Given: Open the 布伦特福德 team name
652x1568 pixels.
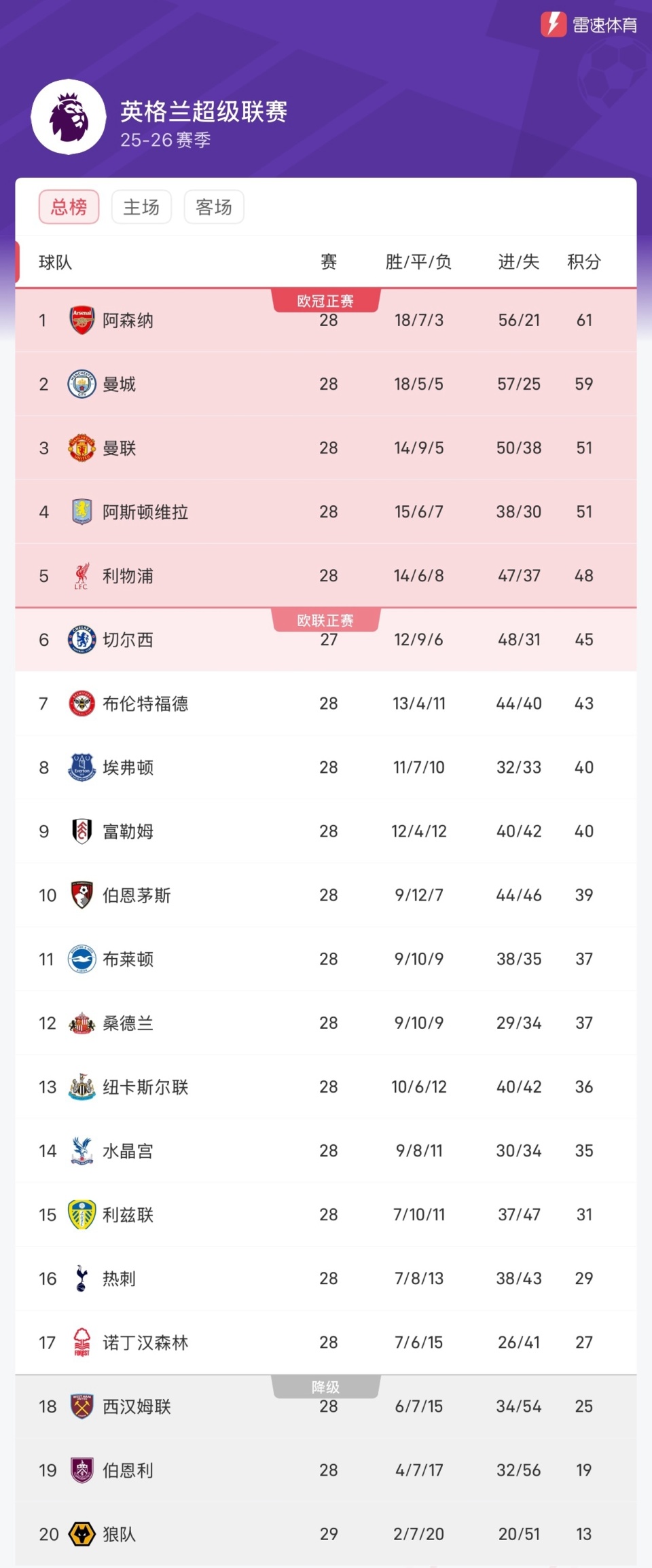Looking at the screenshot, I should (x=145, y=704).
